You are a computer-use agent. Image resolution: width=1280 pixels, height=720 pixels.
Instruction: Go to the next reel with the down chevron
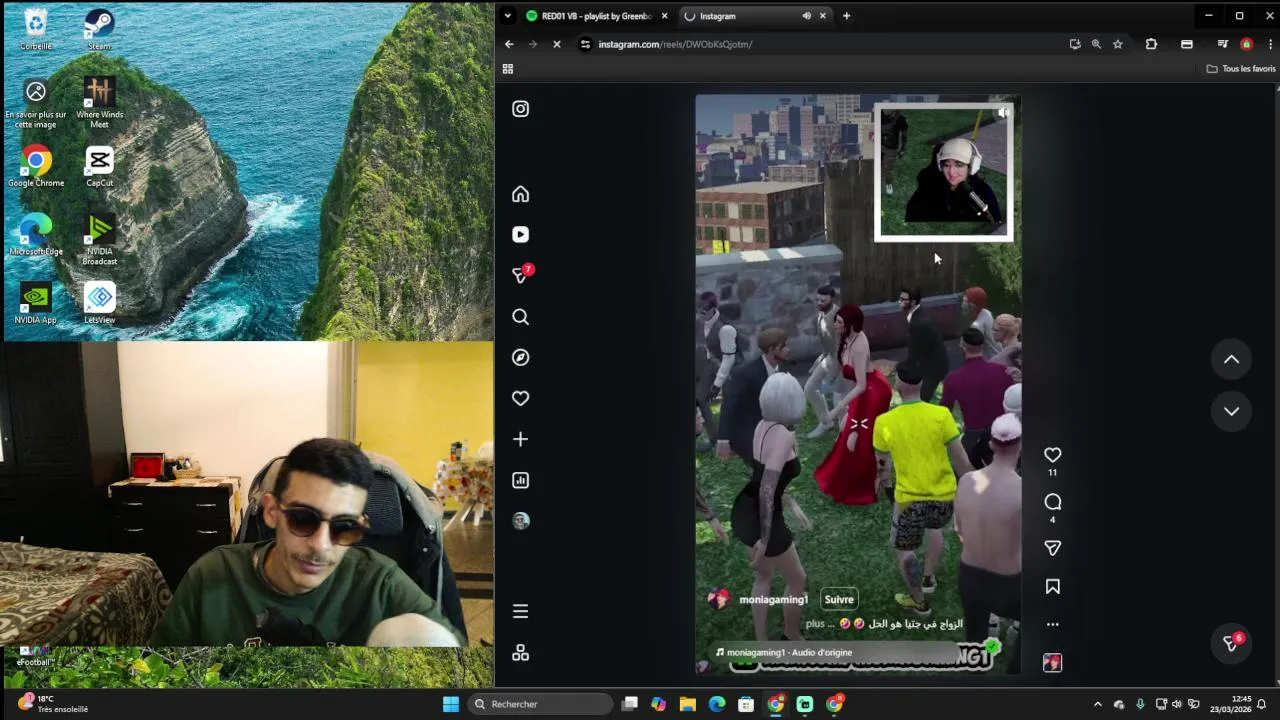point(1231,411)
